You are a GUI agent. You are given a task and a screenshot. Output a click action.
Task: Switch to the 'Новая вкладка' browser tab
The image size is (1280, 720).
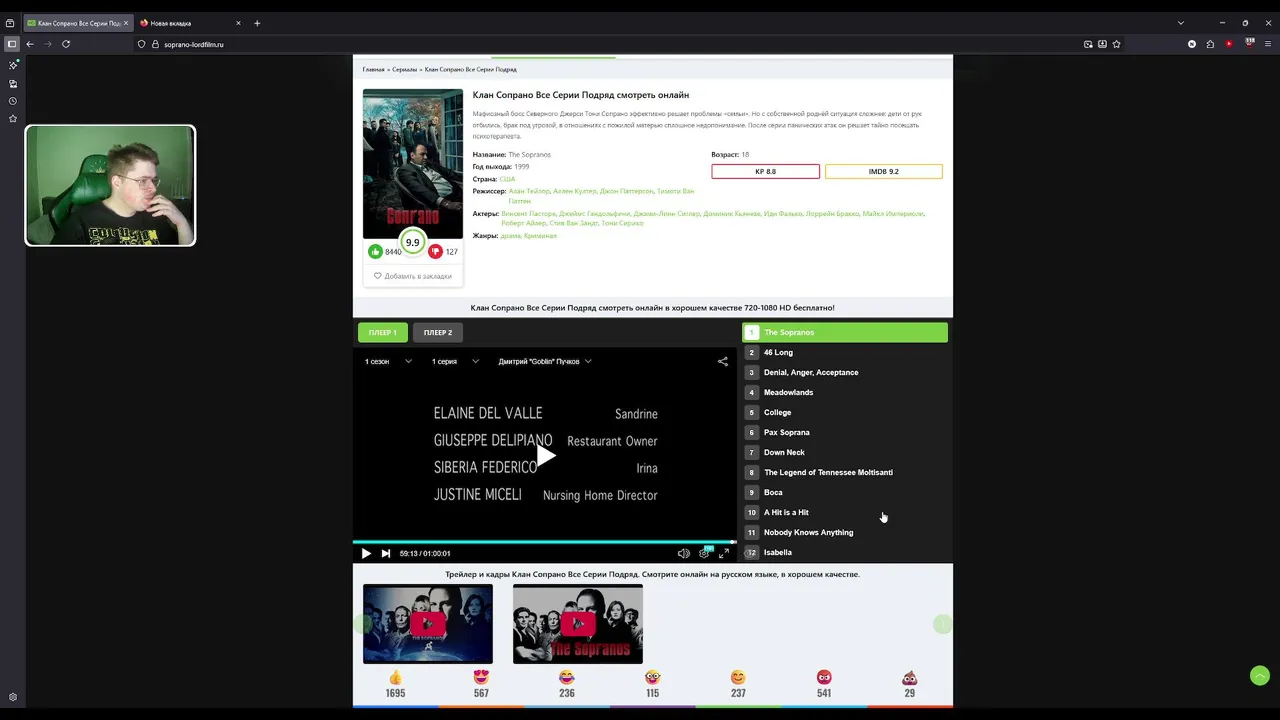coord(190,23)
